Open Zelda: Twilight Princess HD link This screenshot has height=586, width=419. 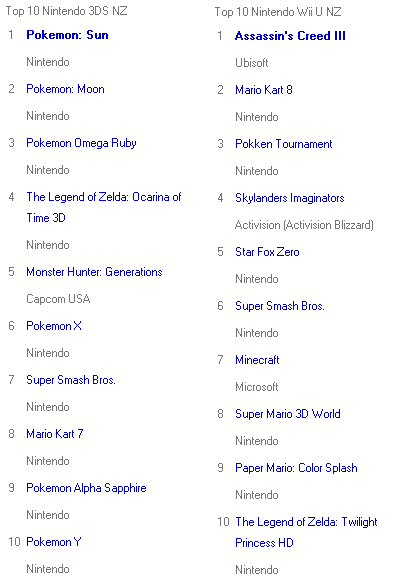coord(306,532)
